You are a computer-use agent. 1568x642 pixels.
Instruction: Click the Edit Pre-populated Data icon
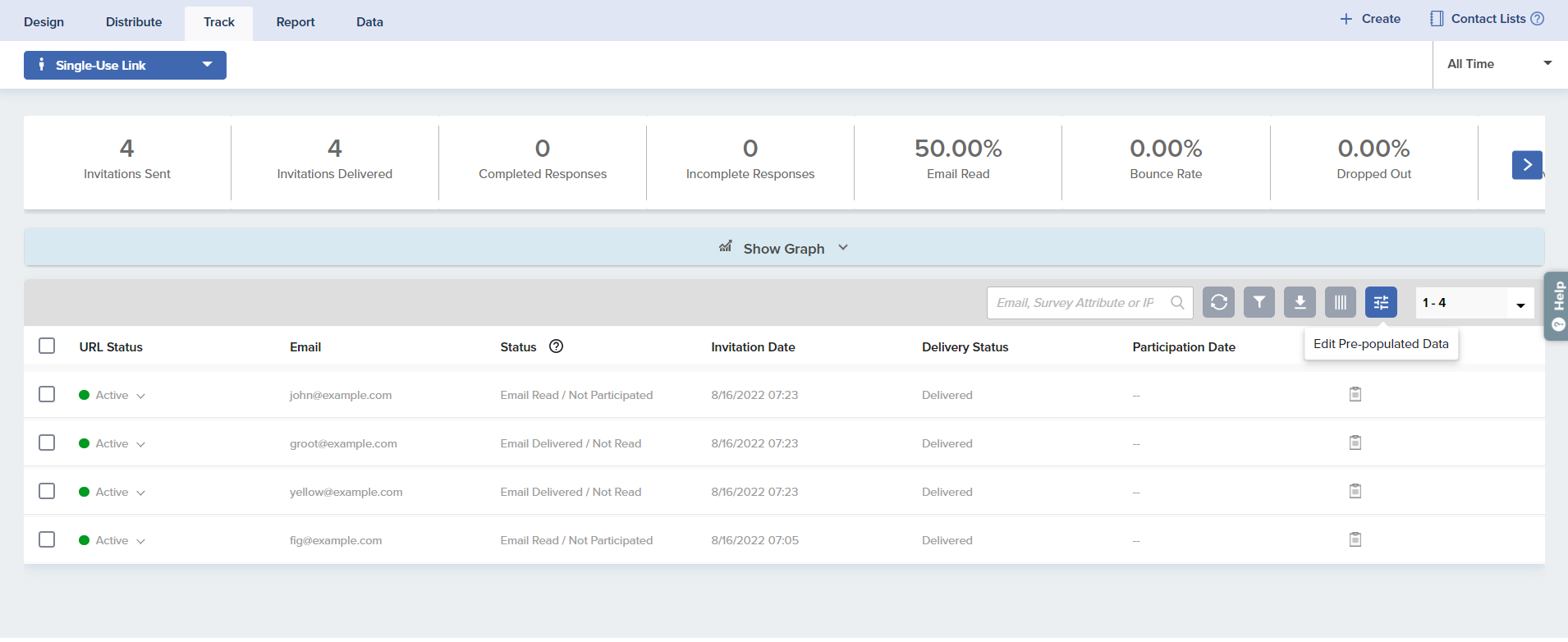[1381, 302]
